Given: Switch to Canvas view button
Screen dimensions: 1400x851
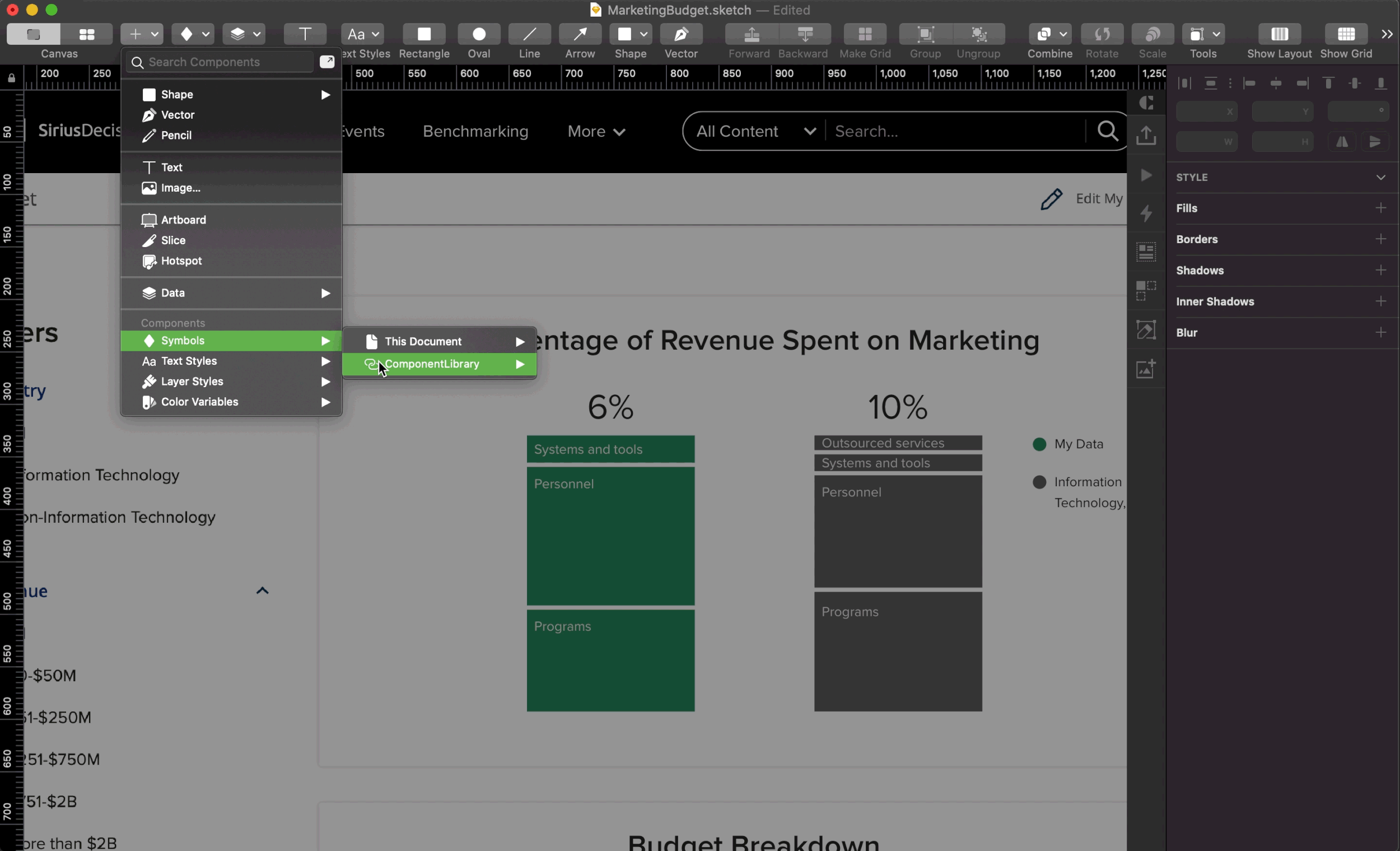Looking at the screenshot, I should click(34, 34).
